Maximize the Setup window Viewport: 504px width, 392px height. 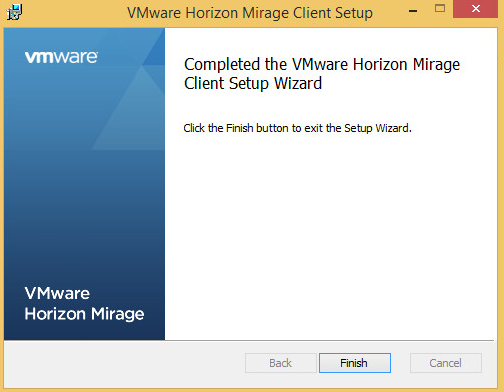pyautogui.click(x=440, y=9)
